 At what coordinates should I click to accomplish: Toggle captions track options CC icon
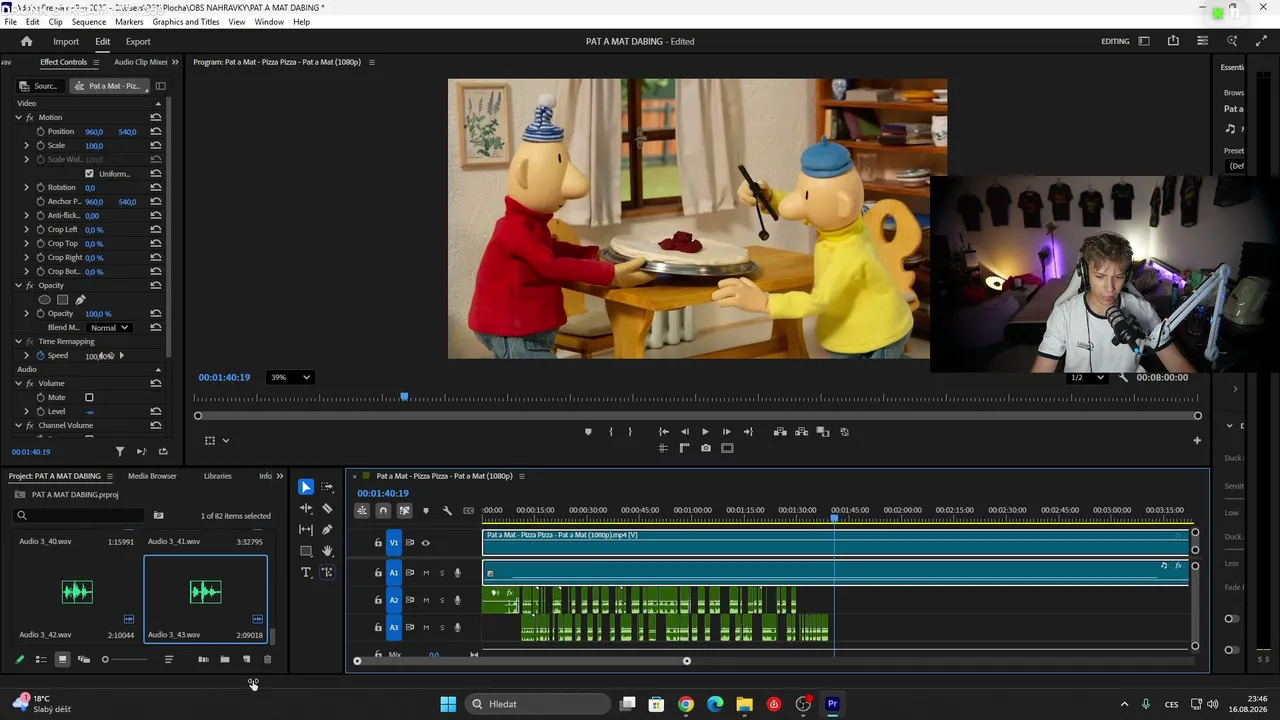click(469, 511)
